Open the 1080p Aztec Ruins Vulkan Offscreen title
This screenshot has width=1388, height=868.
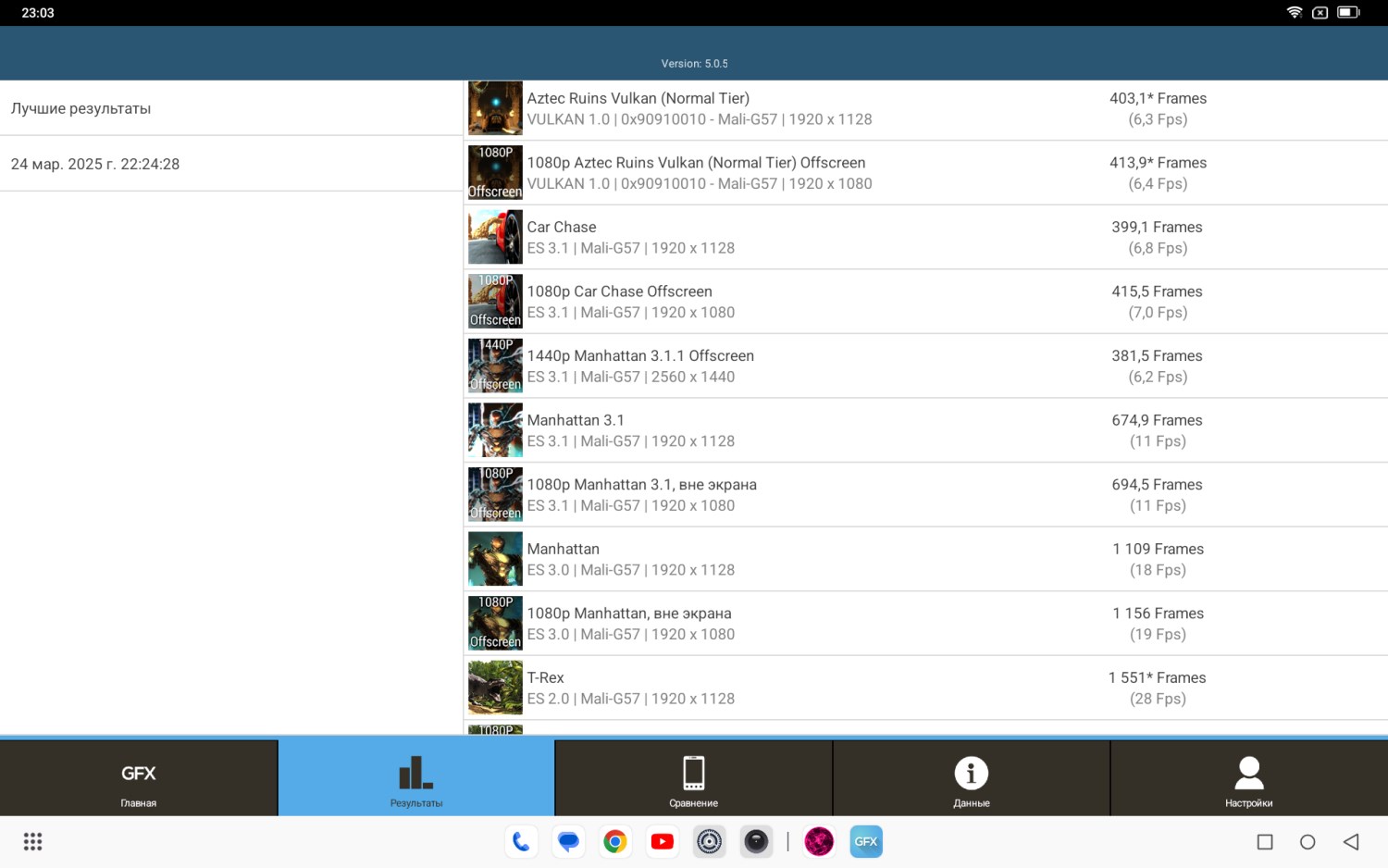pyautogui.click(x=696, y=163)
